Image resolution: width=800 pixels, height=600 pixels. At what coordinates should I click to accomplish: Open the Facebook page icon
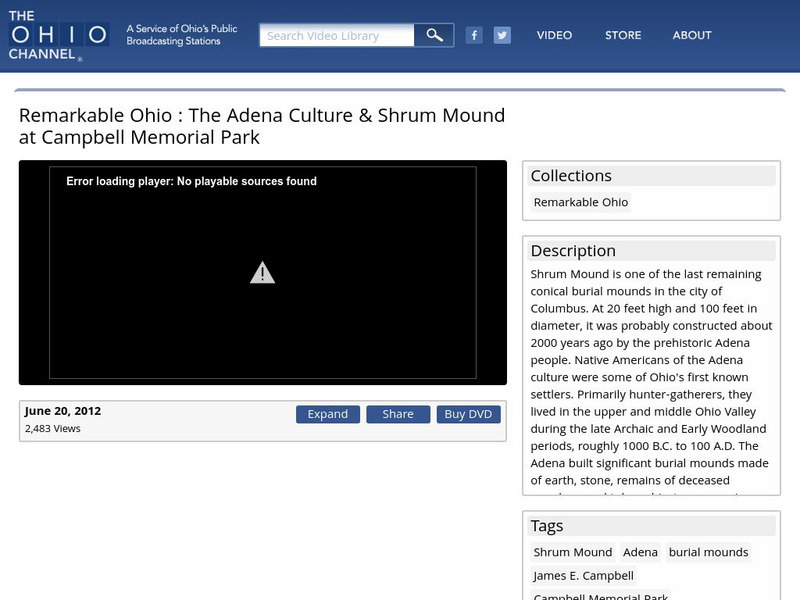click(474, 35)
